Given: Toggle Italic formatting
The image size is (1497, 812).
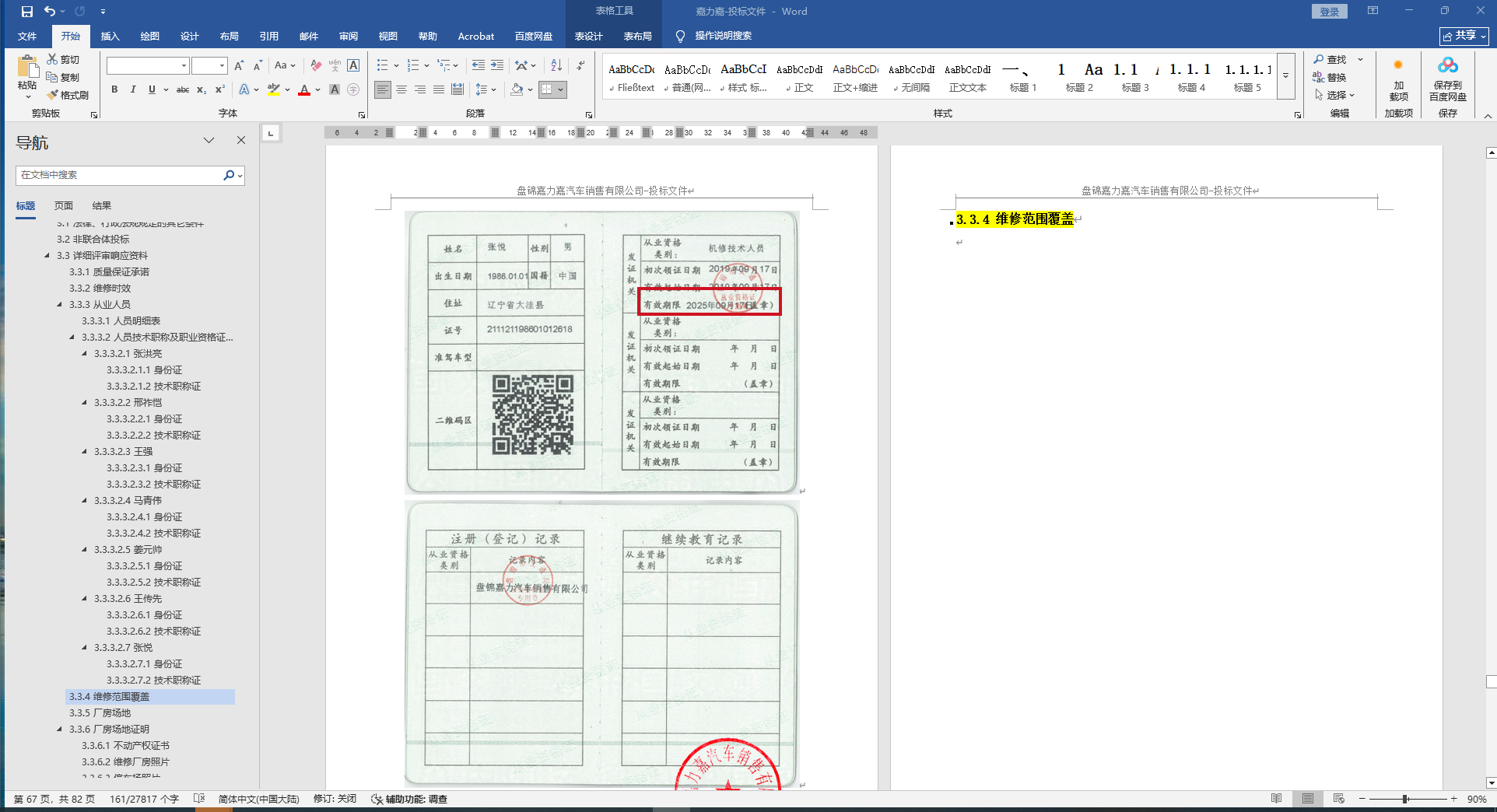Looking at the screenshot, I should click(133, 89).
